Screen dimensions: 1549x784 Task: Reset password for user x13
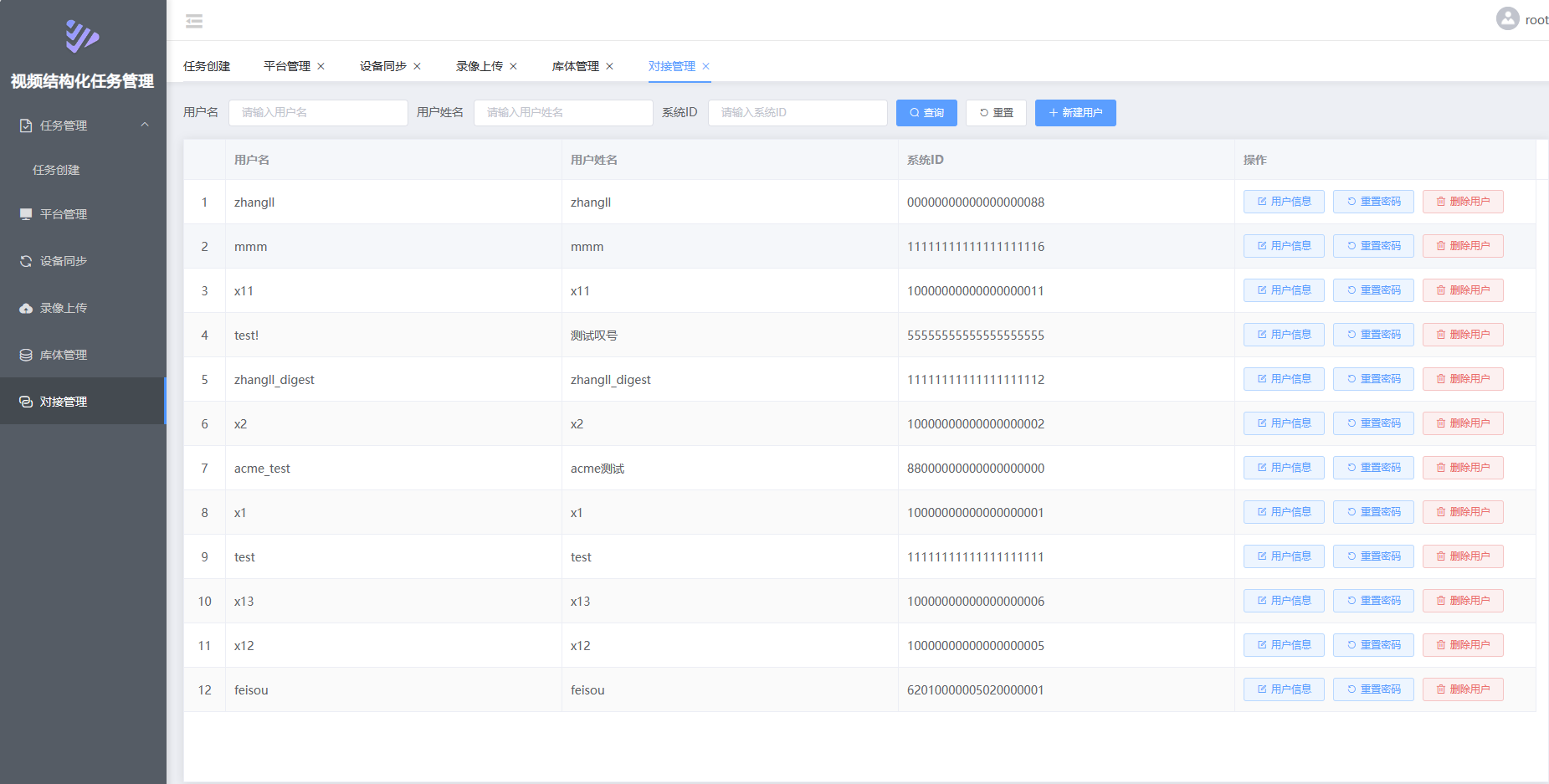pyautogui.click(x=1373, y=601)
